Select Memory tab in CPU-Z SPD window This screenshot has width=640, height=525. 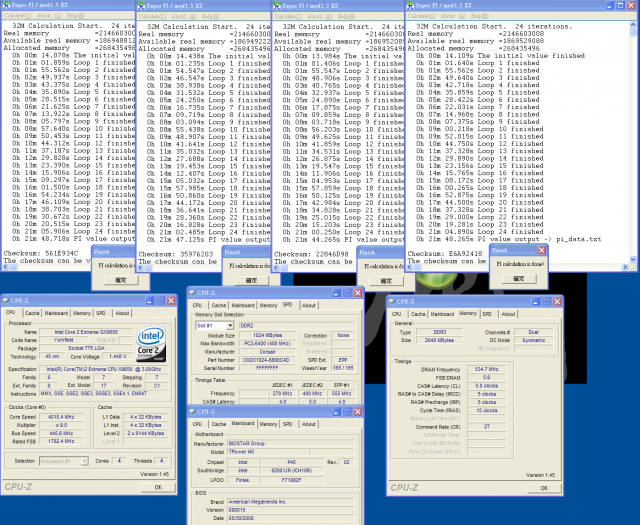268,305
